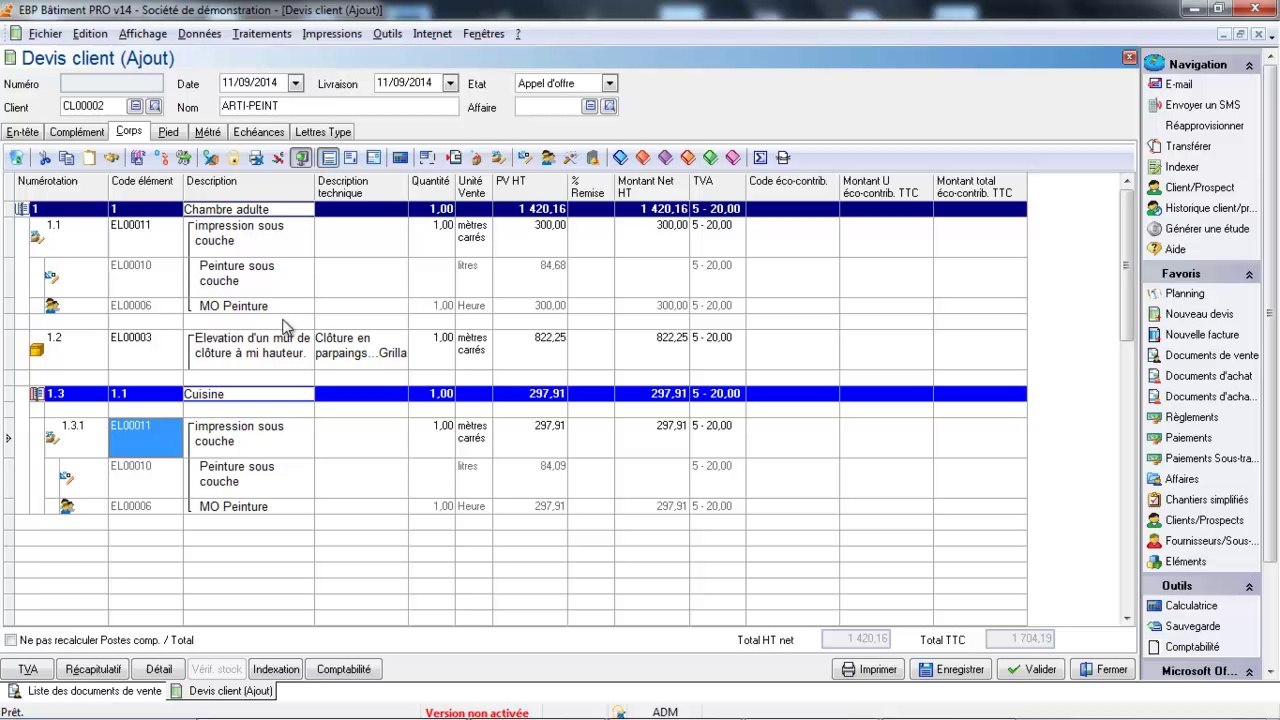1280x720 pixels.
Task: Collapse the Outils panel section
Action: [x=1249, y=586]
